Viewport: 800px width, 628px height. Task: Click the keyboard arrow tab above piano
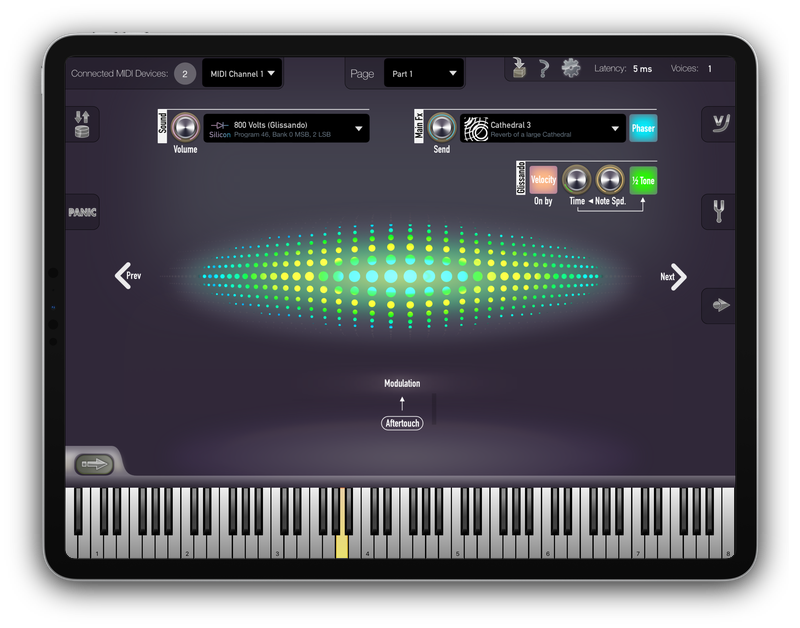(x=94, y=464)
